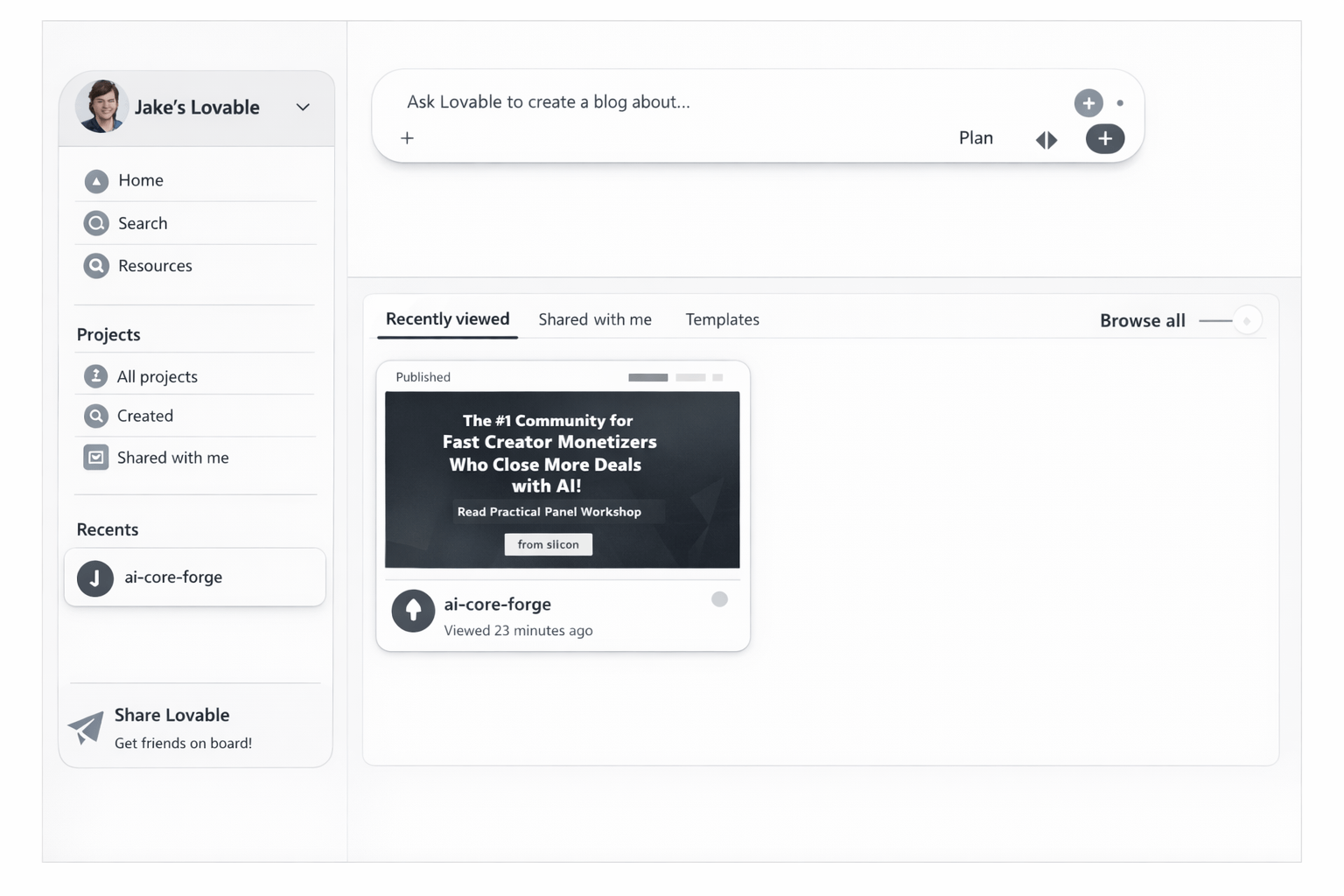Toggle the status dot on the ai-core-forge card
This screenshot has width=1344, height=896.
point(719,599)
